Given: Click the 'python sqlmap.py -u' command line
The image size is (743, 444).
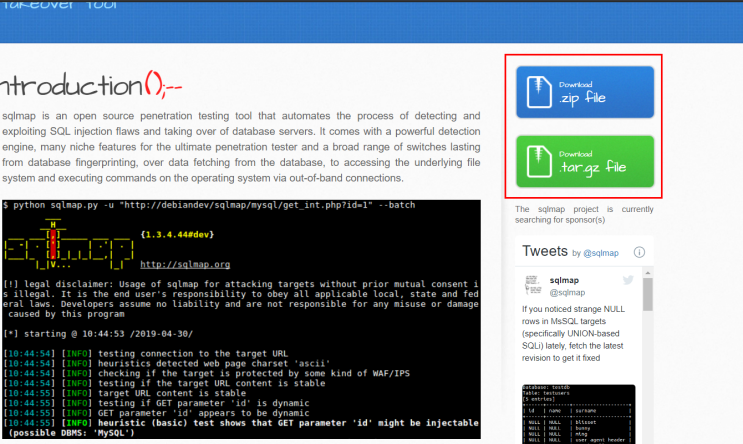Looking at the screenshot, I should point(209,205).
